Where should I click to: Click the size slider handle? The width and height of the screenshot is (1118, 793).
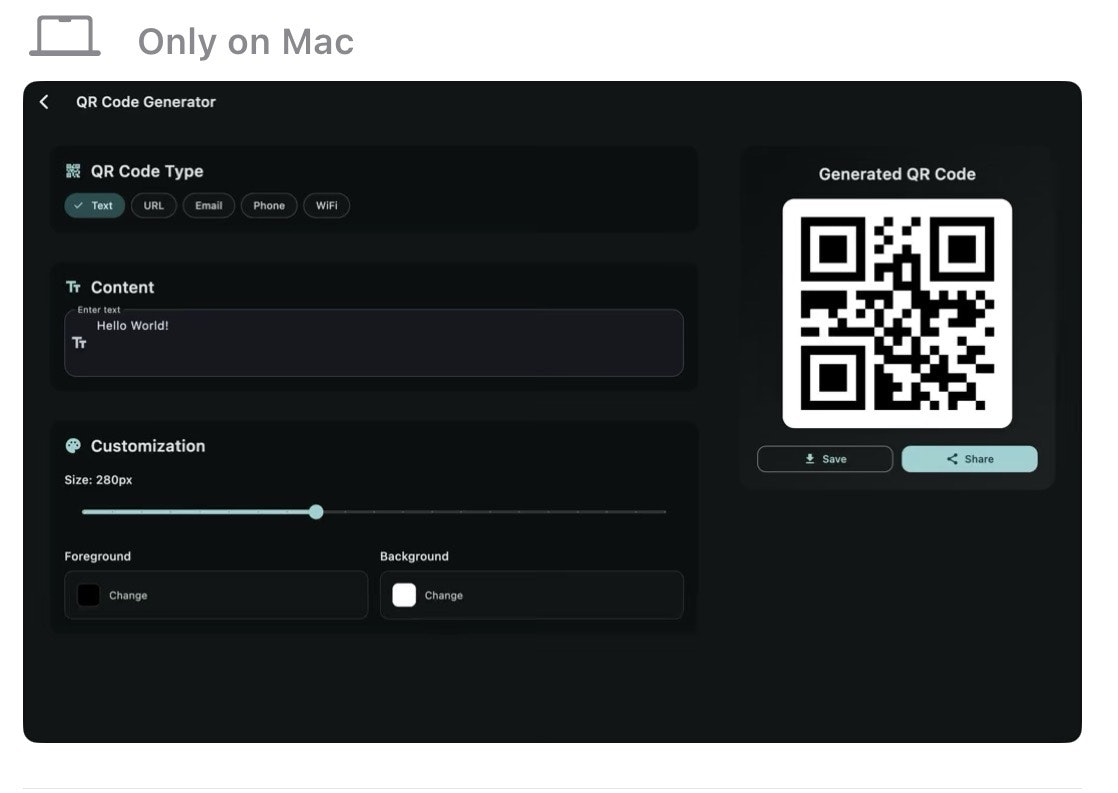click(x=317, y=511)
